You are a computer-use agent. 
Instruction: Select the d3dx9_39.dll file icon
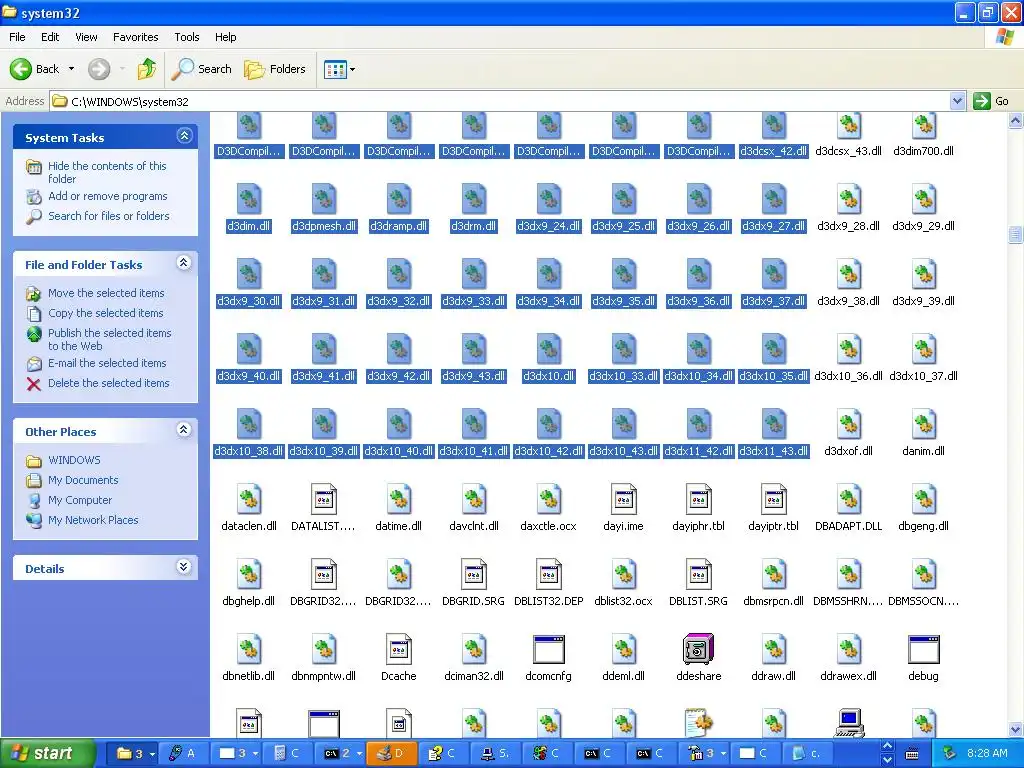pos(923,274)
